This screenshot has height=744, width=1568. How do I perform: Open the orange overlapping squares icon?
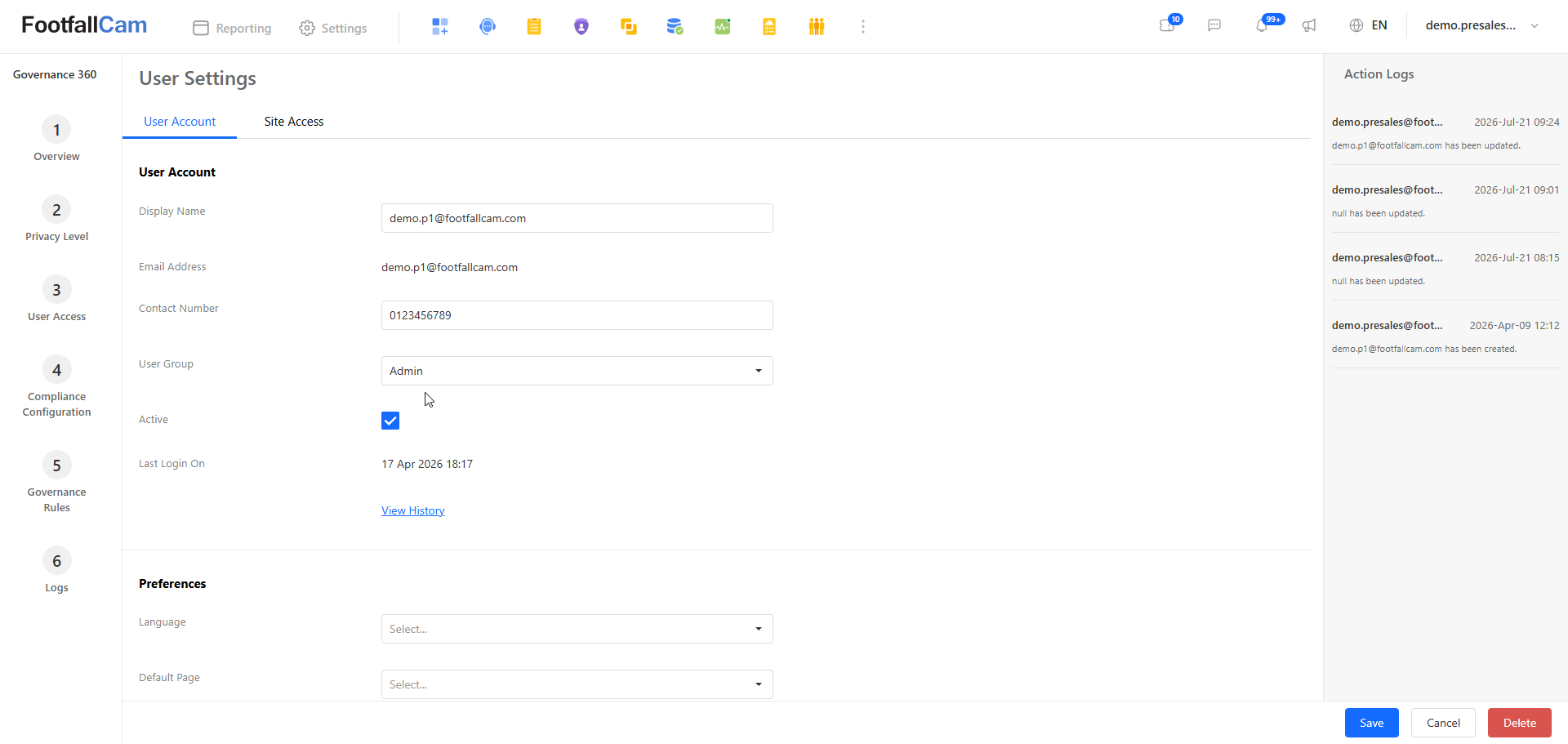coord(628,27)
